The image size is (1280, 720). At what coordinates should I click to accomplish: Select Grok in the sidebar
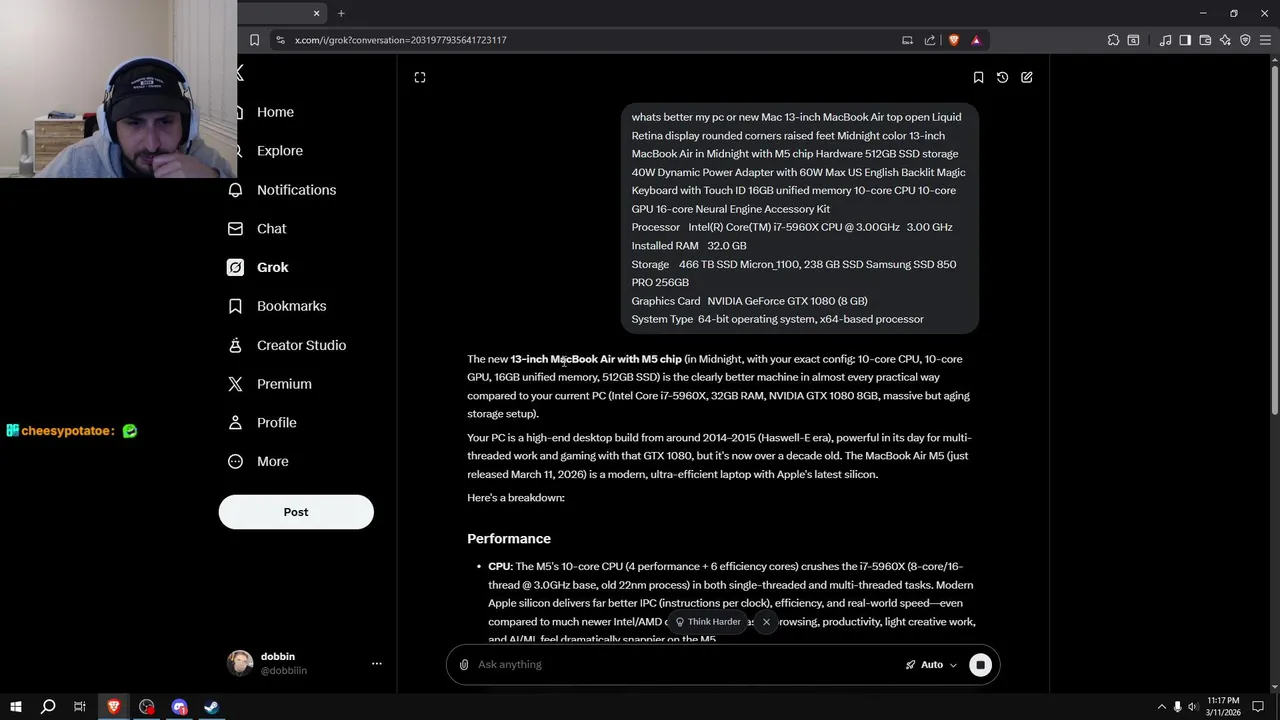pyautogui.click(x=272, y=267)
